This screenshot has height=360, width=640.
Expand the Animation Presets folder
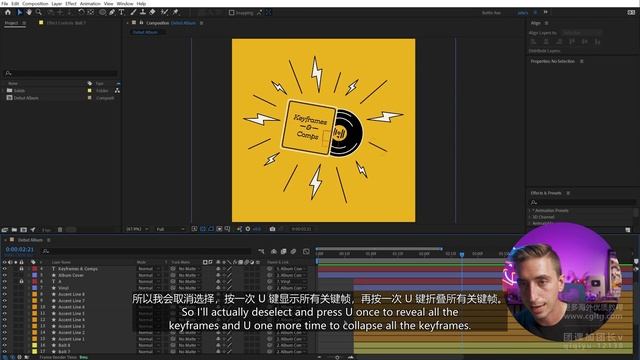click(x=529, y=211)
